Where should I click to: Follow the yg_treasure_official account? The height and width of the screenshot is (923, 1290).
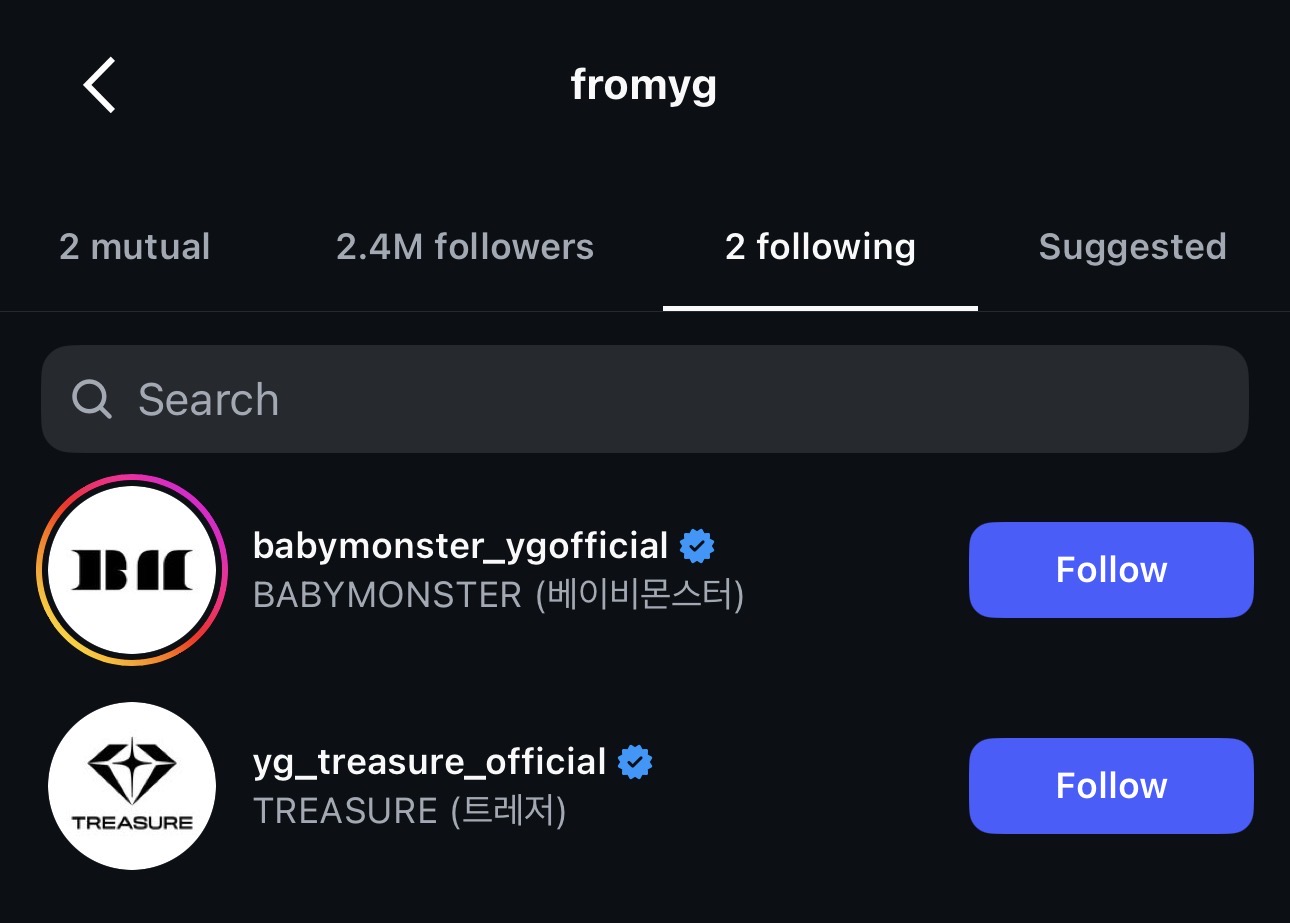1111,786
